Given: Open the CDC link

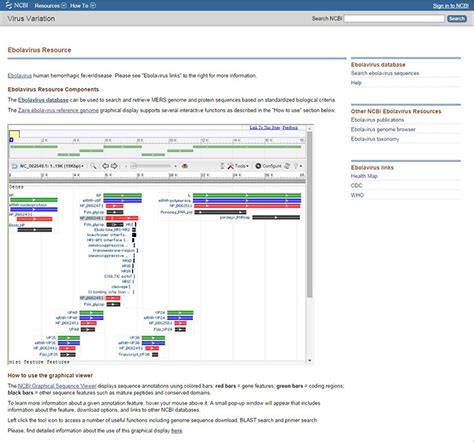Looking at the screenshot, I should 356,186.
